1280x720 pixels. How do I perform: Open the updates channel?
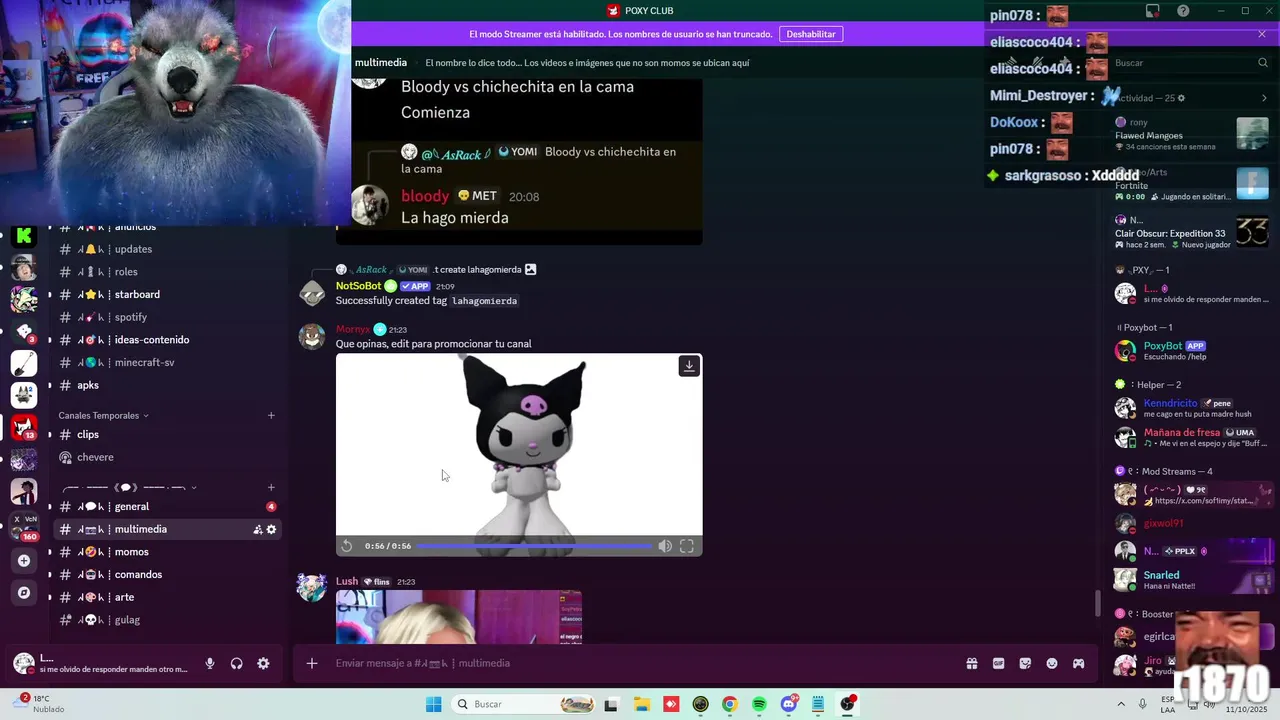[x=167, y=249]
